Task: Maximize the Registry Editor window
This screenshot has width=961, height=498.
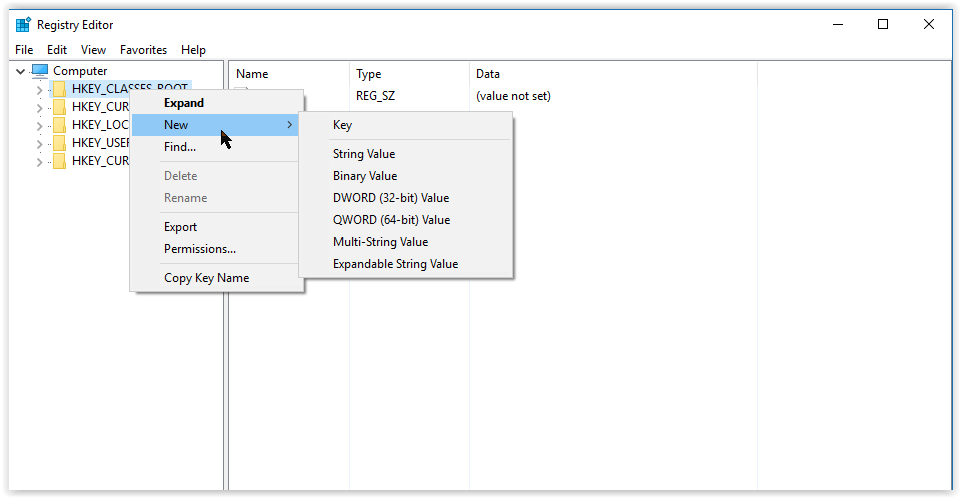Action: pyautogui.click(x=883, y=25)
